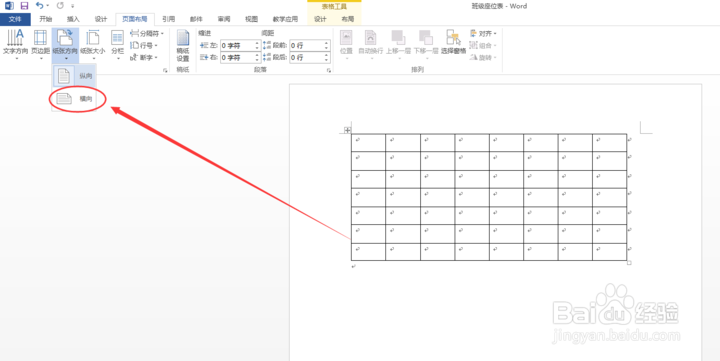Click the 段前 spacing-before input field

click(306, 45)
